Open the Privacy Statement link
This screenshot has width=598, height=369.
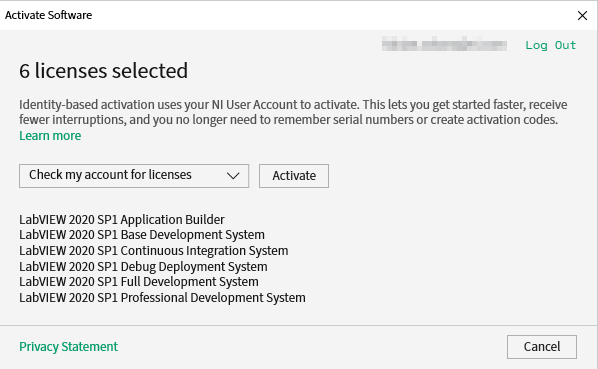coord(68,347)
